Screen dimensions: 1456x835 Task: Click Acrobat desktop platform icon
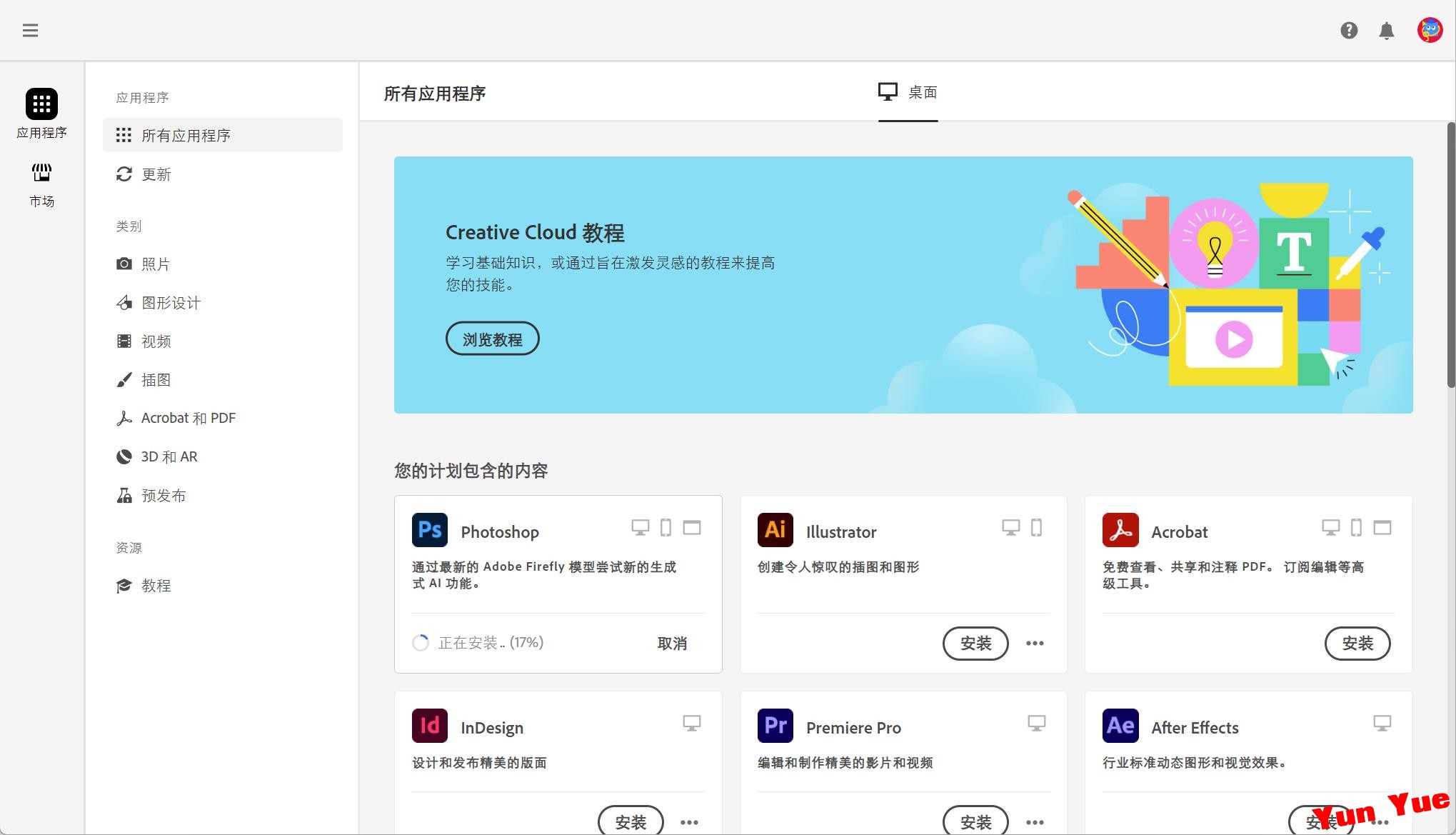pos(1331,528)
